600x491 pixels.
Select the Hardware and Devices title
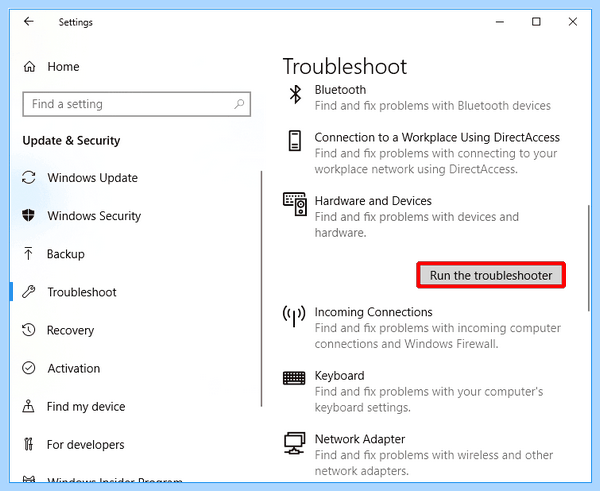point(373,201)
